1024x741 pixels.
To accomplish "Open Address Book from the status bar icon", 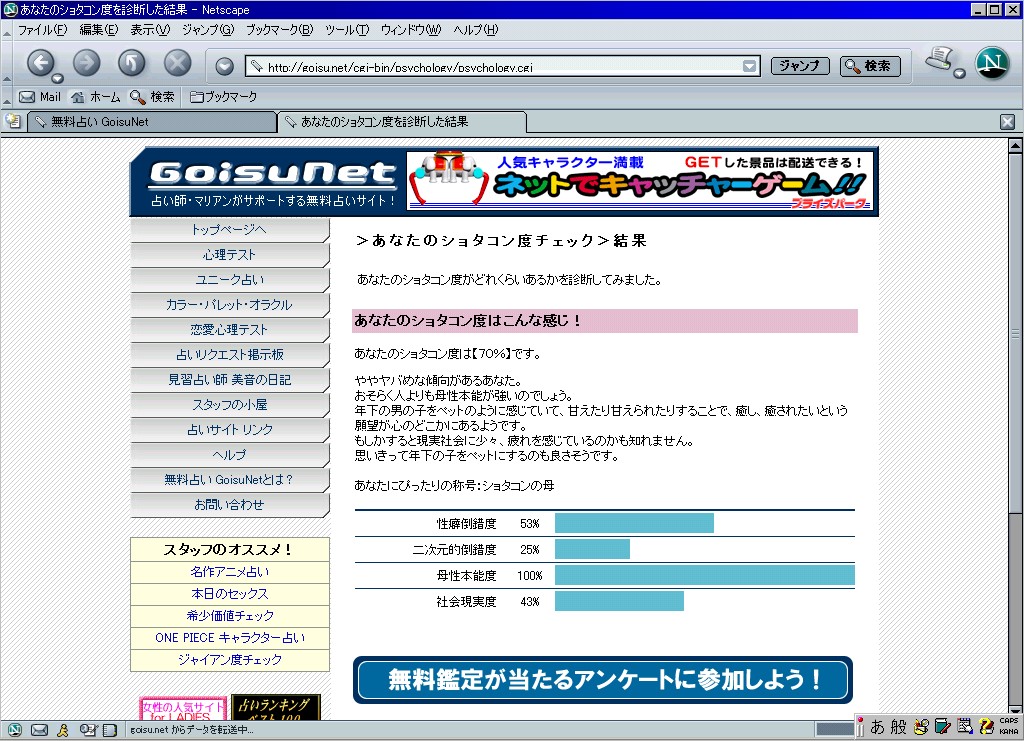I will (x=110, y=730).
